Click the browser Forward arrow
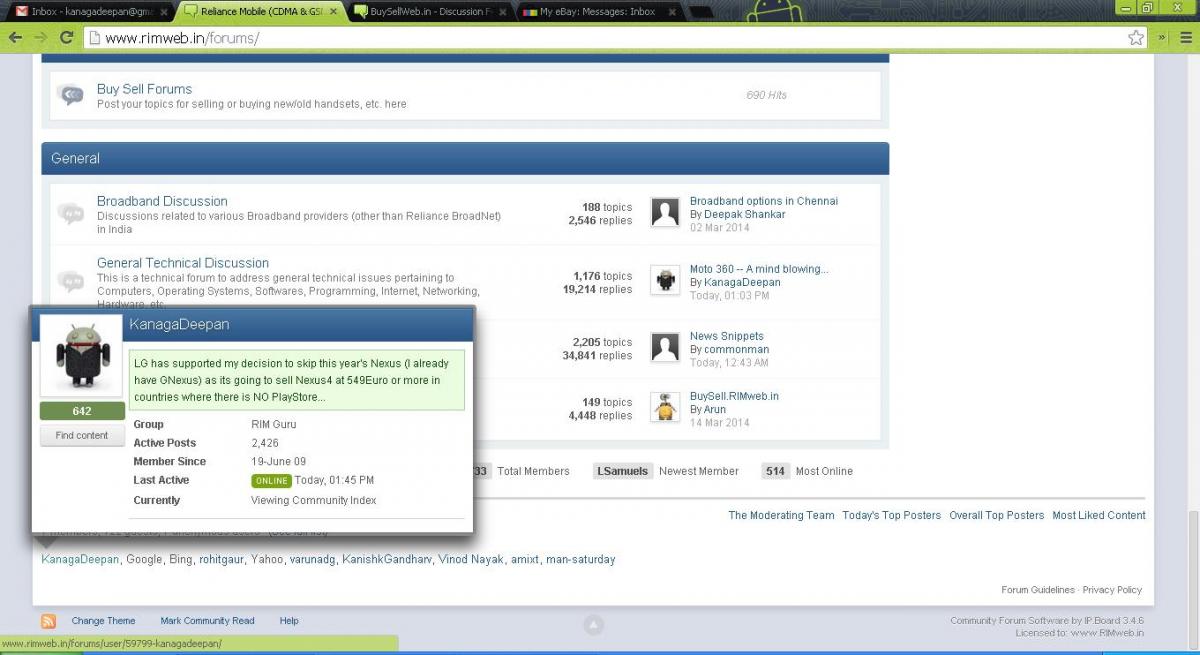 pyautogui.click(x=41, y=37)
